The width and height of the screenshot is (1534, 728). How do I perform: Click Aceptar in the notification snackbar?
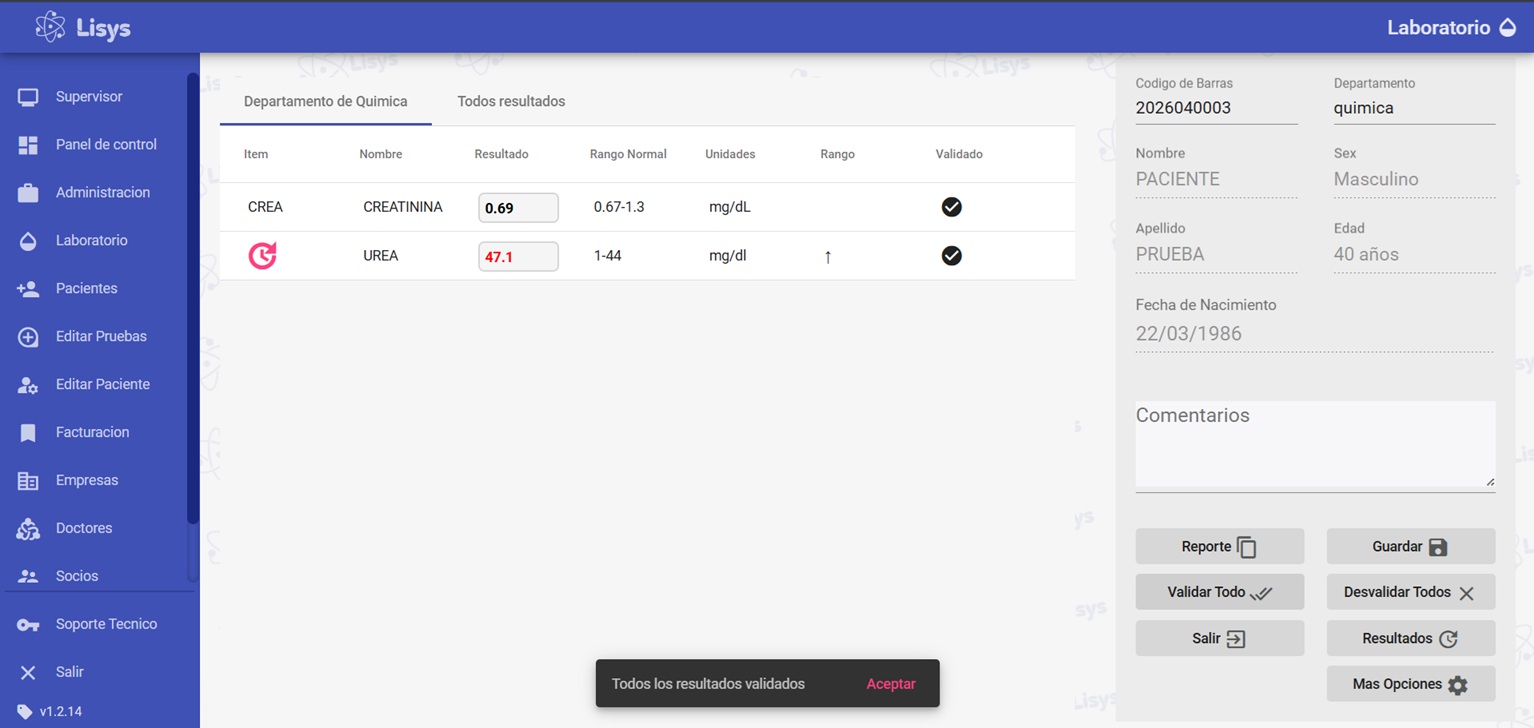[891, 684]
